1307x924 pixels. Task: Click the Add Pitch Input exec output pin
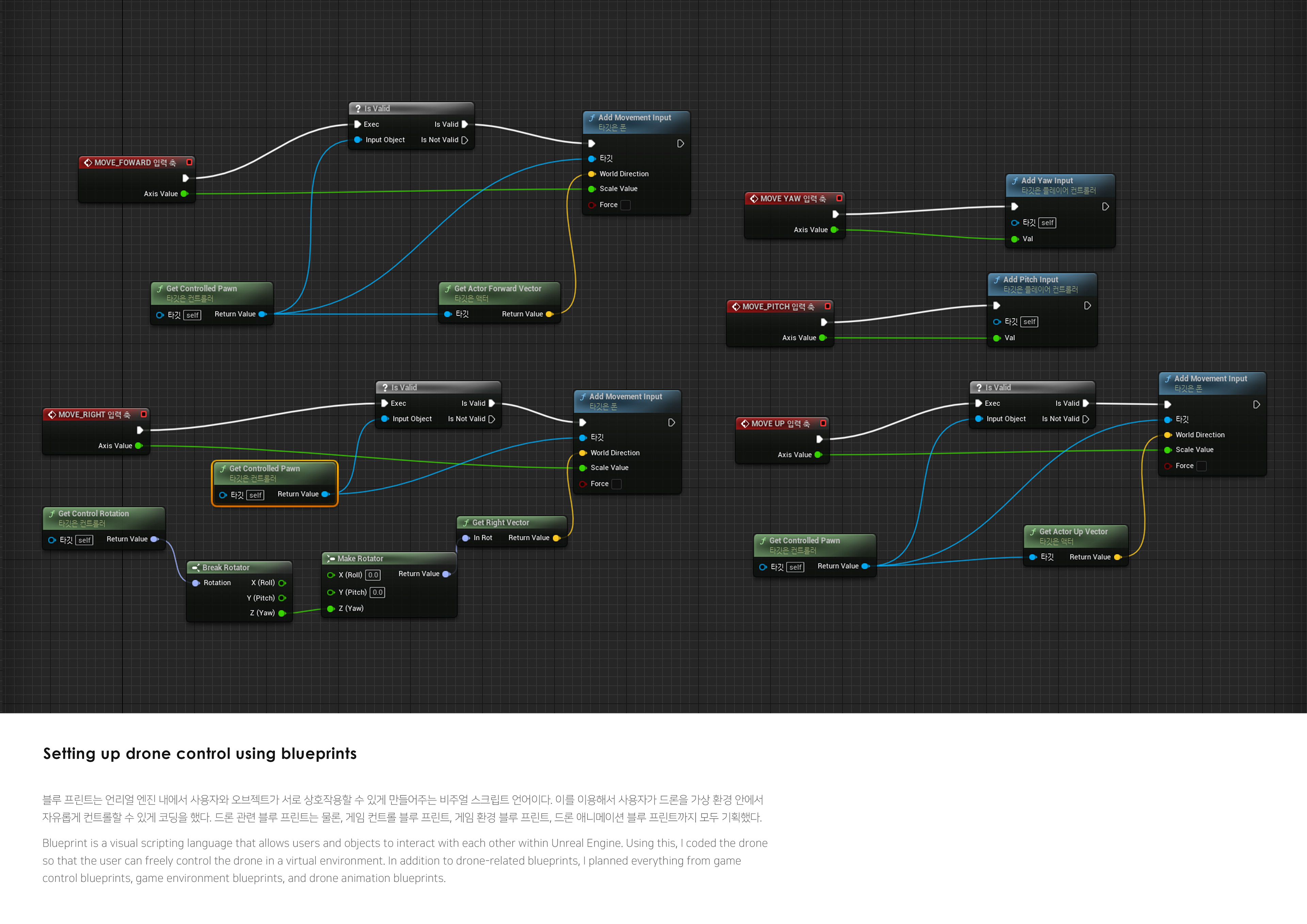click(x=1087, y=306)
